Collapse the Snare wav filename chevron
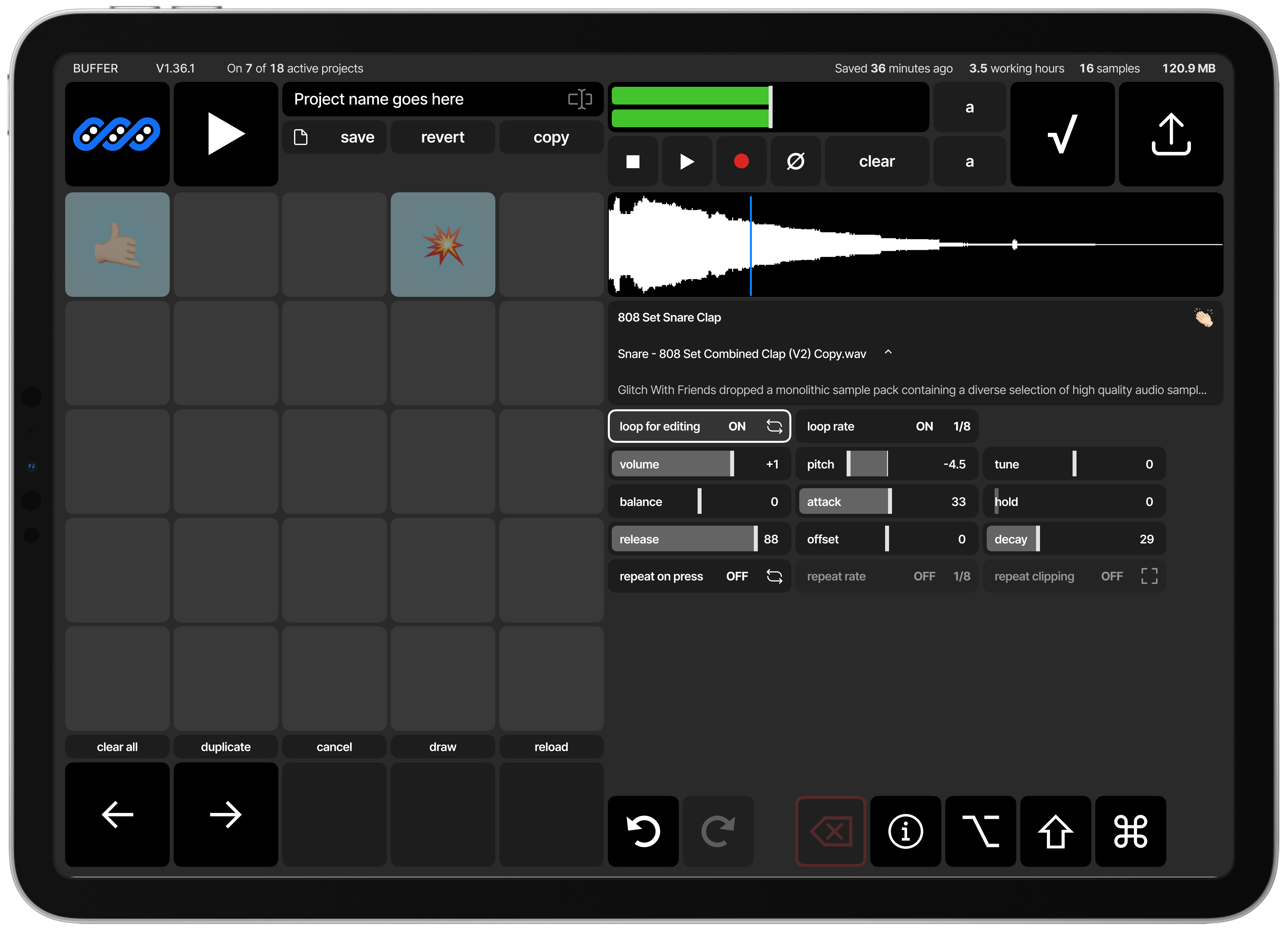Viewport: 1288px width, 932px height. click(888, 352)
